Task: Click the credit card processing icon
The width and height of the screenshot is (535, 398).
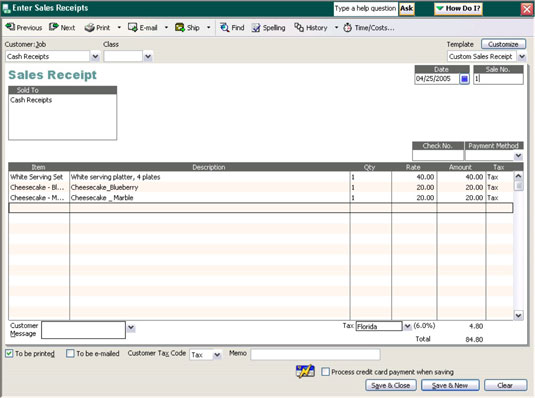Action: tap(305, 371)
